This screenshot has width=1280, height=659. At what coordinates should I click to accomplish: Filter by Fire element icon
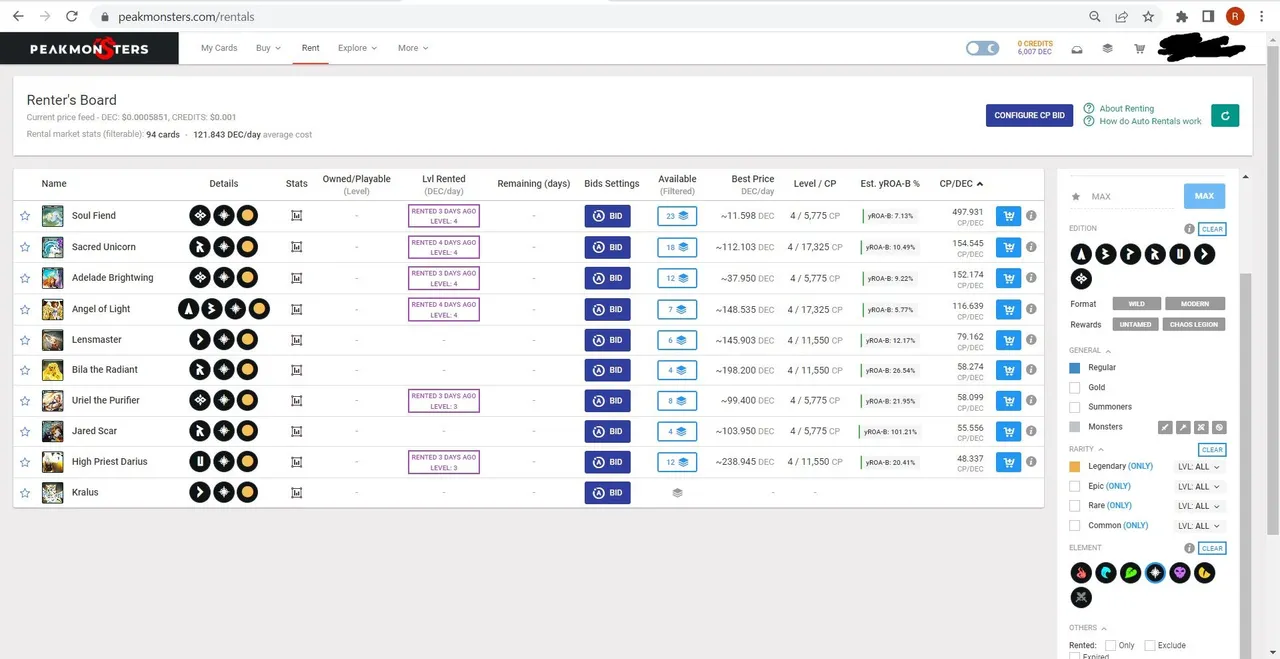(1081, 573)
